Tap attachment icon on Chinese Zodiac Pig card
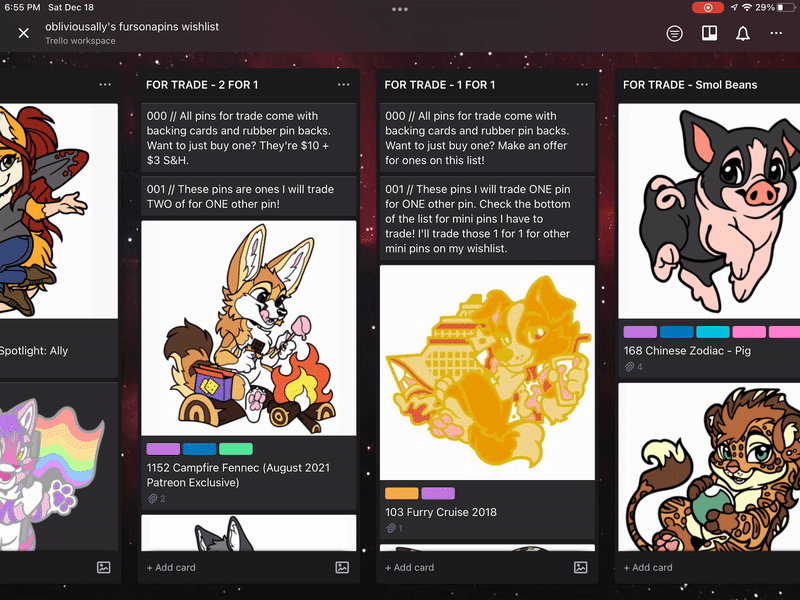800x600 pixels. (x=628, y=367)
